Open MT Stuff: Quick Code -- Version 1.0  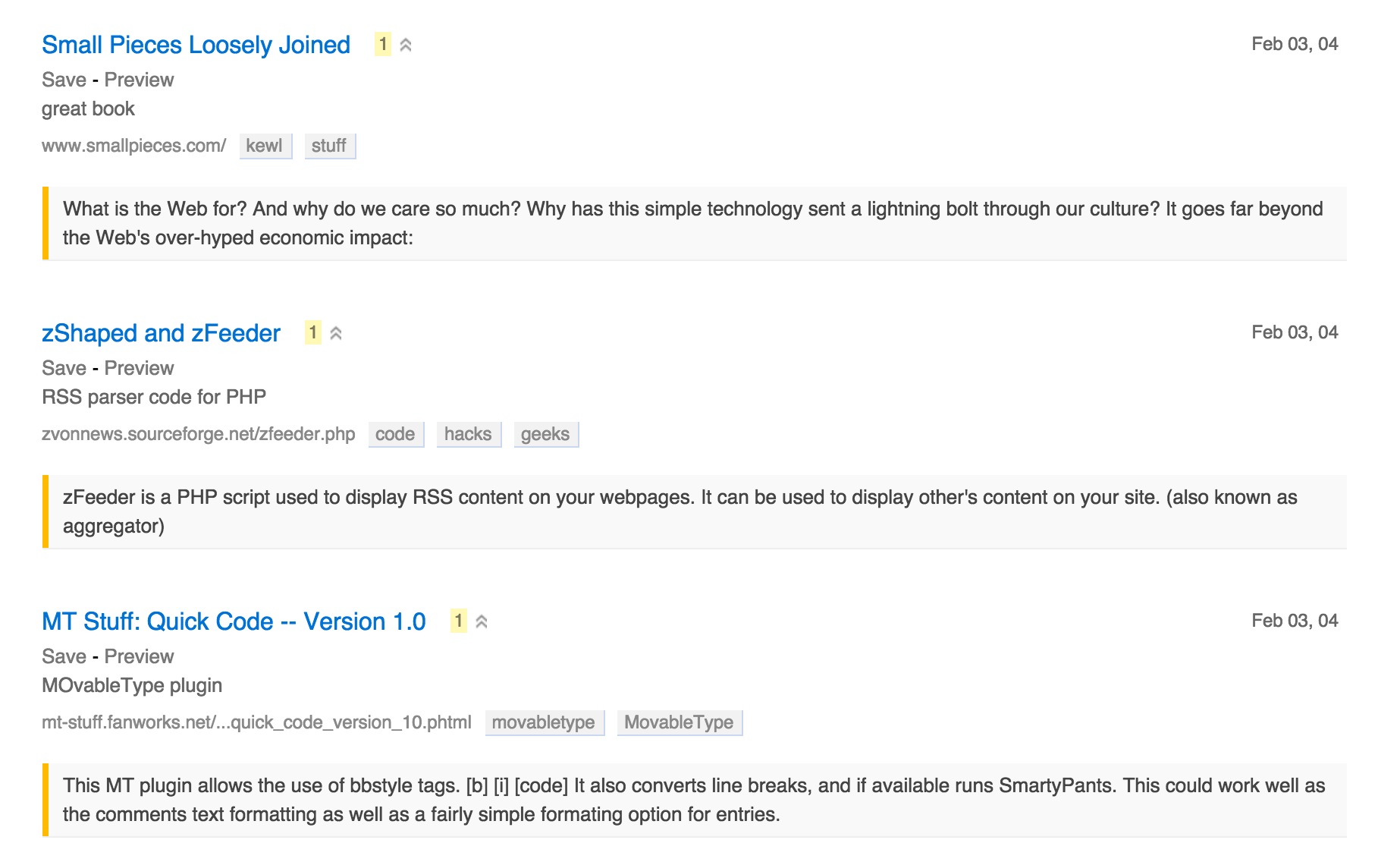(x=234, y=621)
